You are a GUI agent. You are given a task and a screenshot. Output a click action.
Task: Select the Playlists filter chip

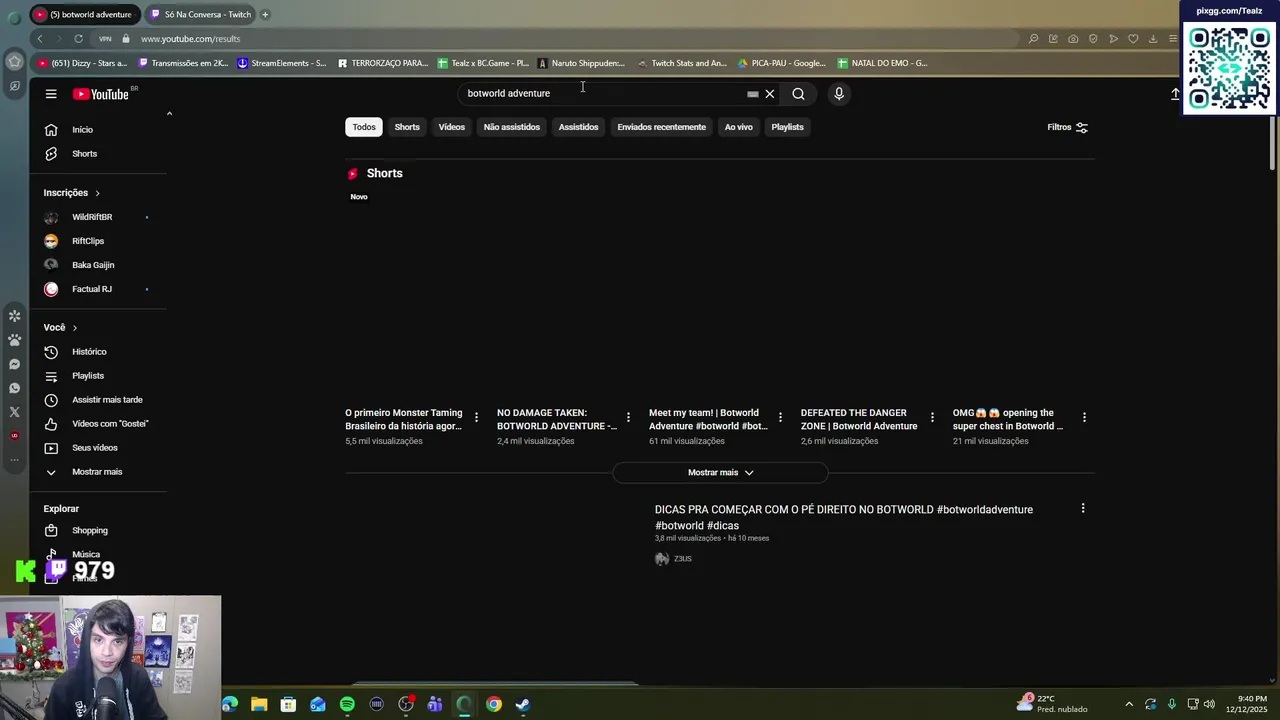point(787,127)
